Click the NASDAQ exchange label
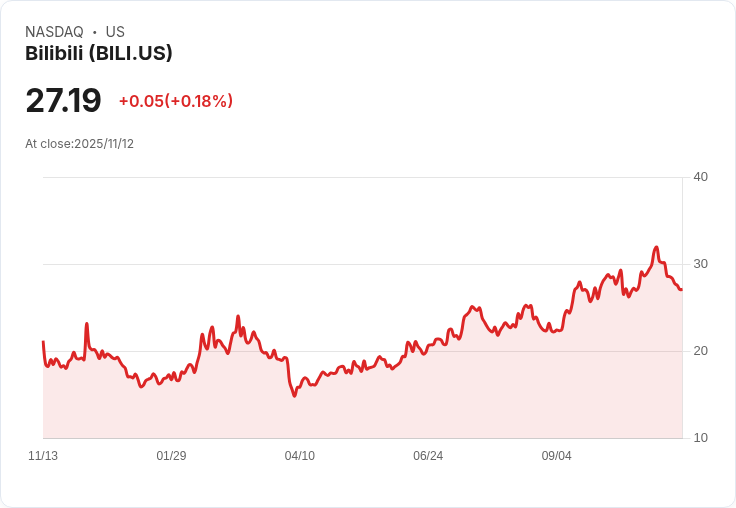The image size is (736, 508). 54,32
